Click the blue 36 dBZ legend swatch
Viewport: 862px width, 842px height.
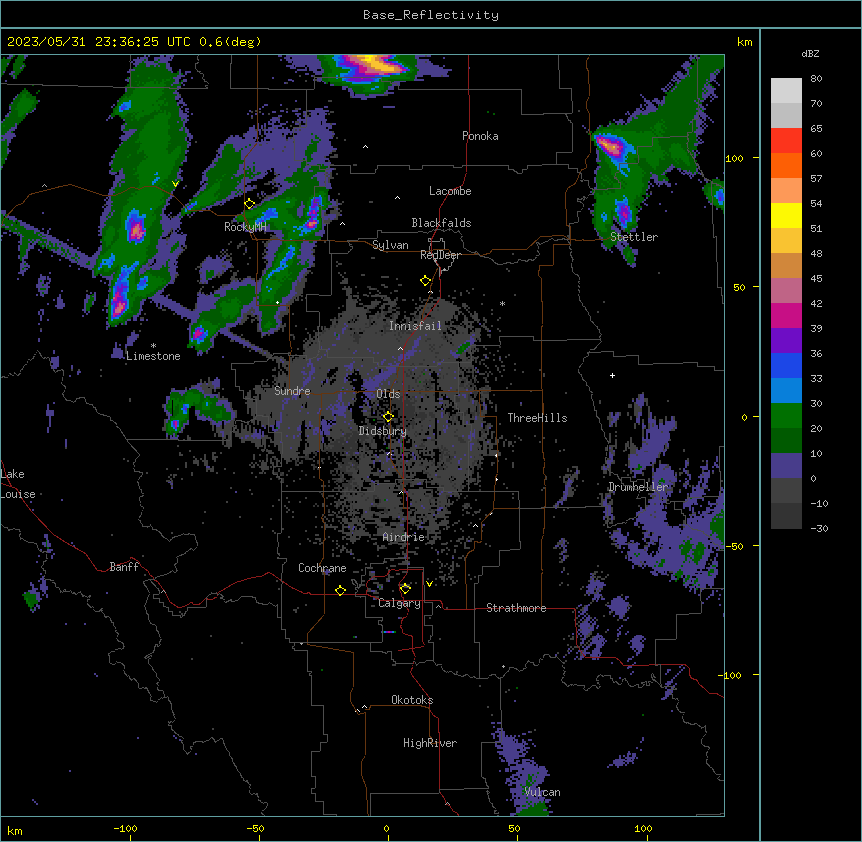tap(786, 365)
